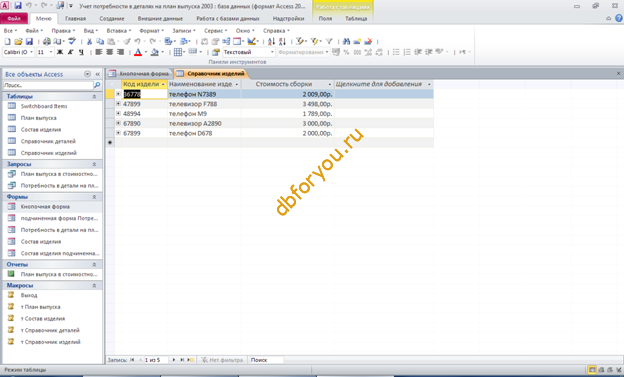Click the Print icon

pyautogui.click(x=47, y=41)
